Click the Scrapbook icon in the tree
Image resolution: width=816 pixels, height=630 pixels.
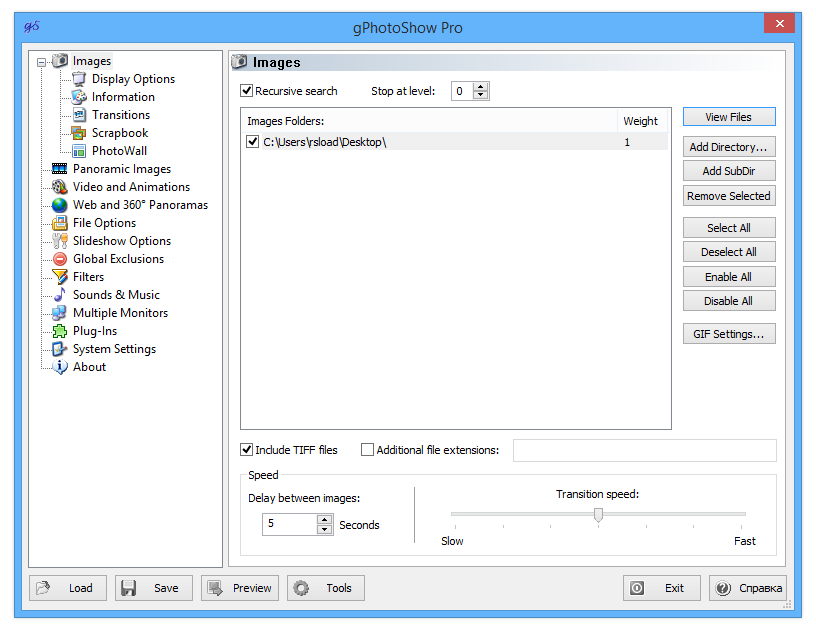pyautogui.click(x=79, y=133)
